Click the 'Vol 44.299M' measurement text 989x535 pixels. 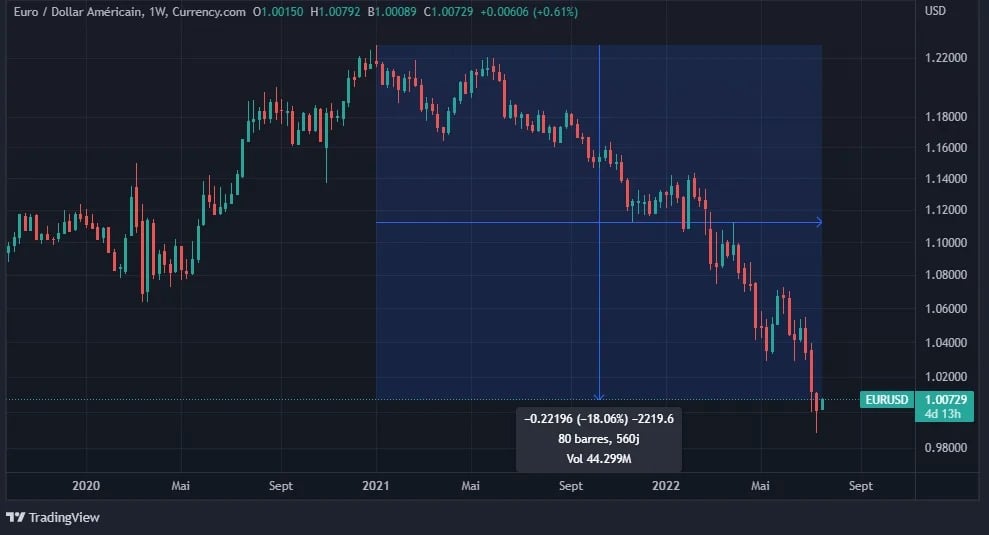(x=599, y=459)
